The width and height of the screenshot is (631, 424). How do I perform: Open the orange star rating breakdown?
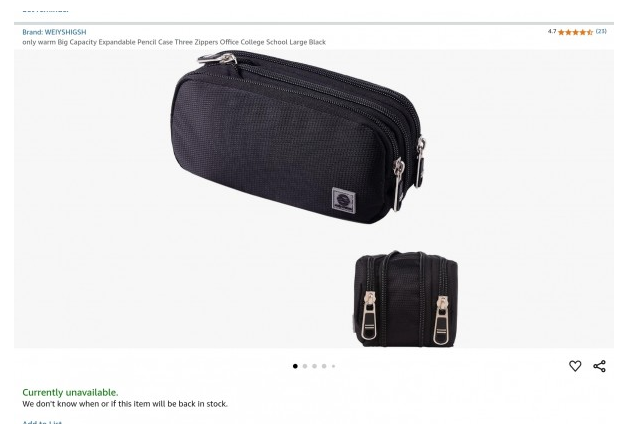pyautogui.click(x=575, y=32)
